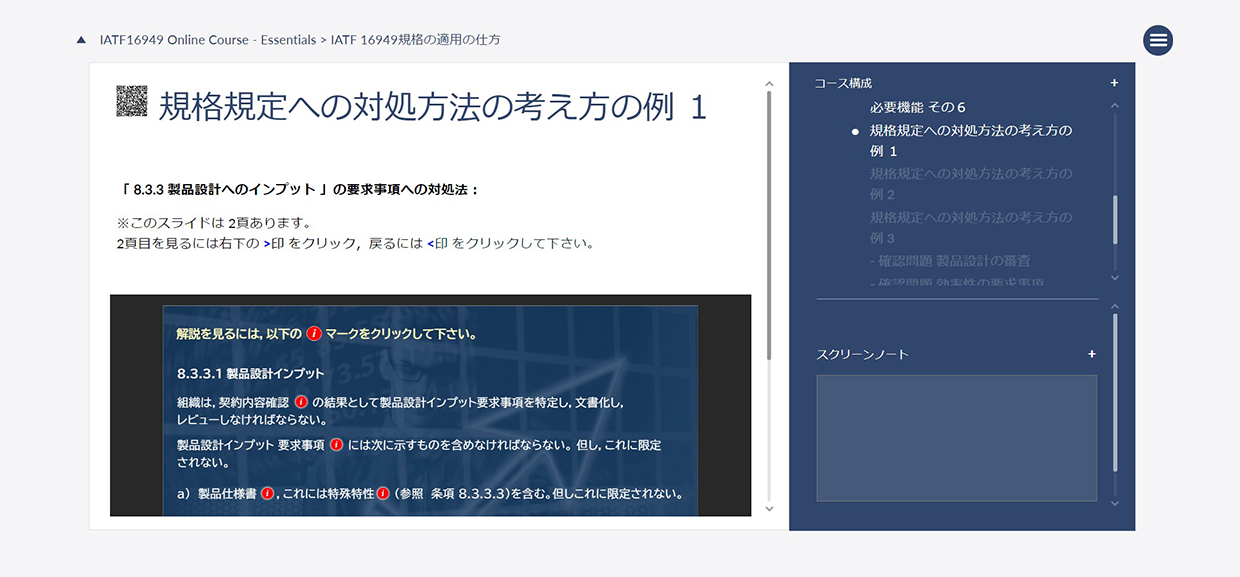Open the hamburger menu in the header

(1158, 40)
